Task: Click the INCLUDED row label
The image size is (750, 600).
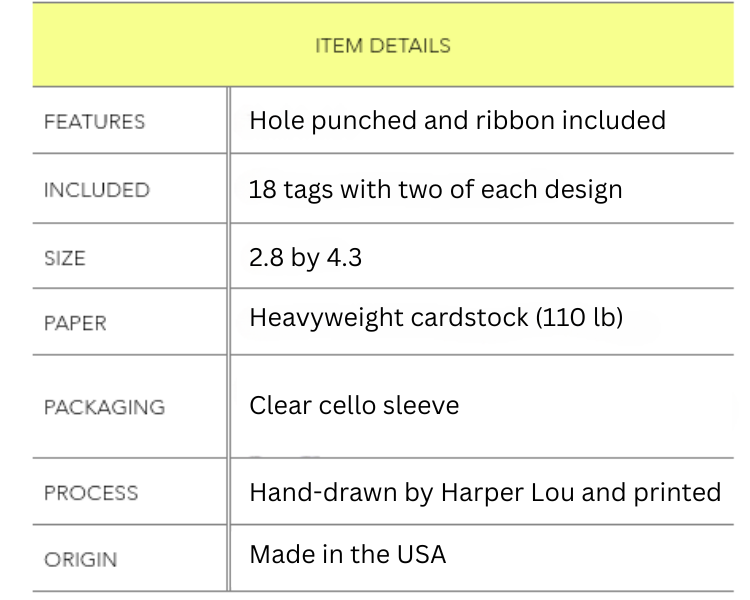Action: coord(96,190)
